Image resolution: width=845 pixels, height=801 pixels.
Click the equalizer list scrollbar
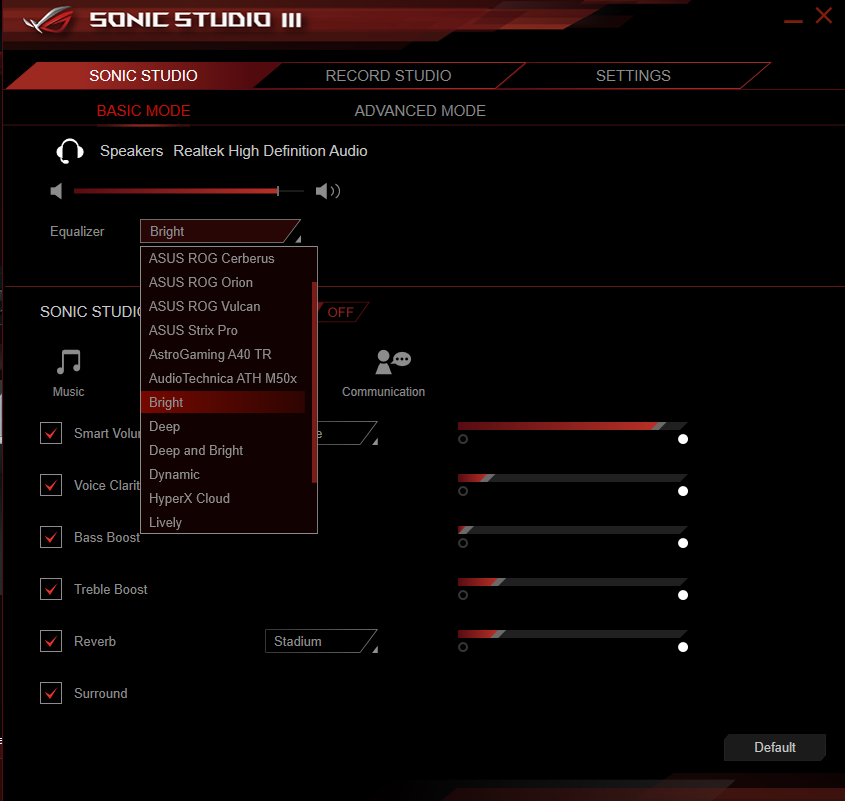[x=314, y=382]
